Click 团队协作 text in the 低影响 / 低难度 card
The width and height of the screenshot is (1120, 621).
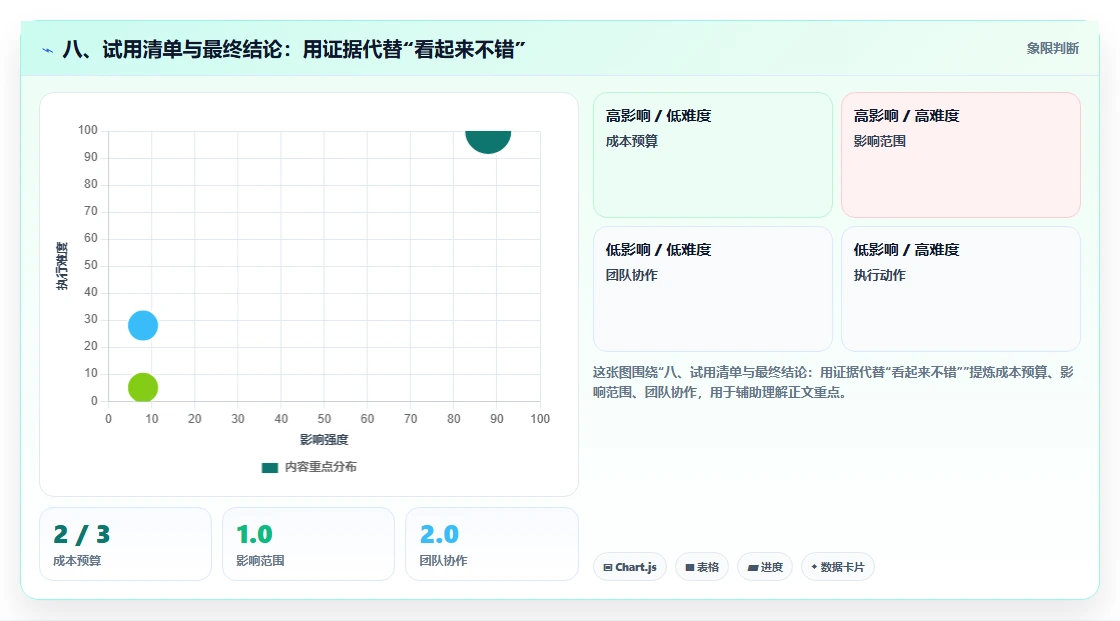632,275
